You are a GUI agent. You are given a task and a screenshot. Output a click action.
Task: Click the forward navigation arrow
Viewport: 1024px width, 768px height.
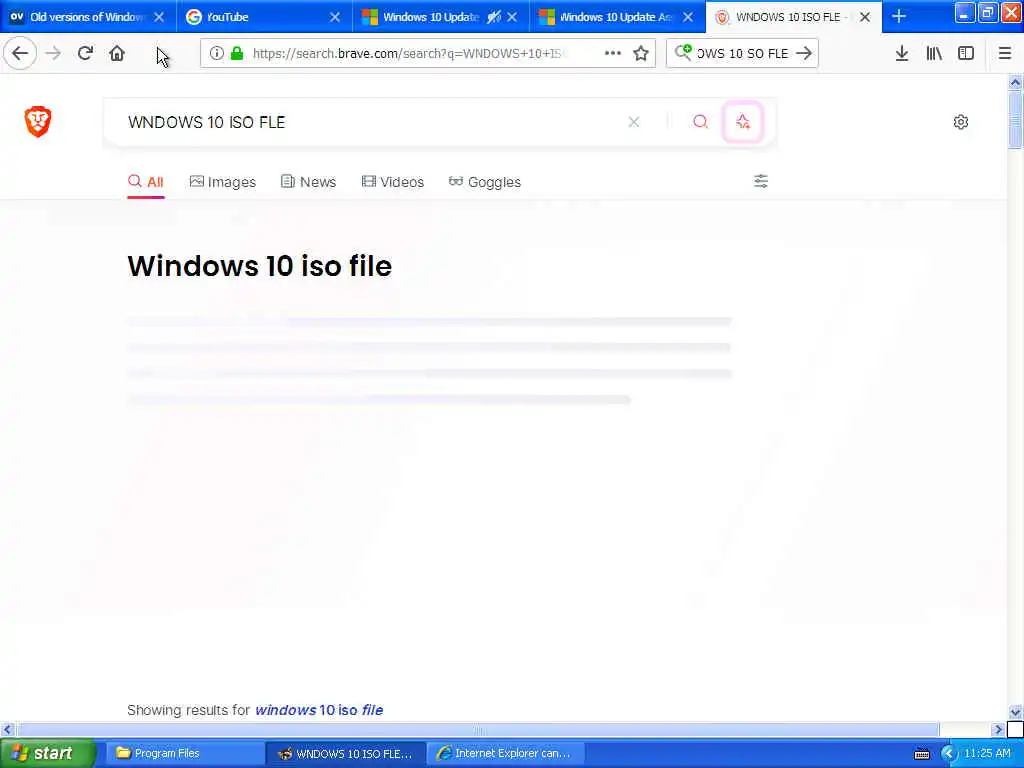(54, 53)
